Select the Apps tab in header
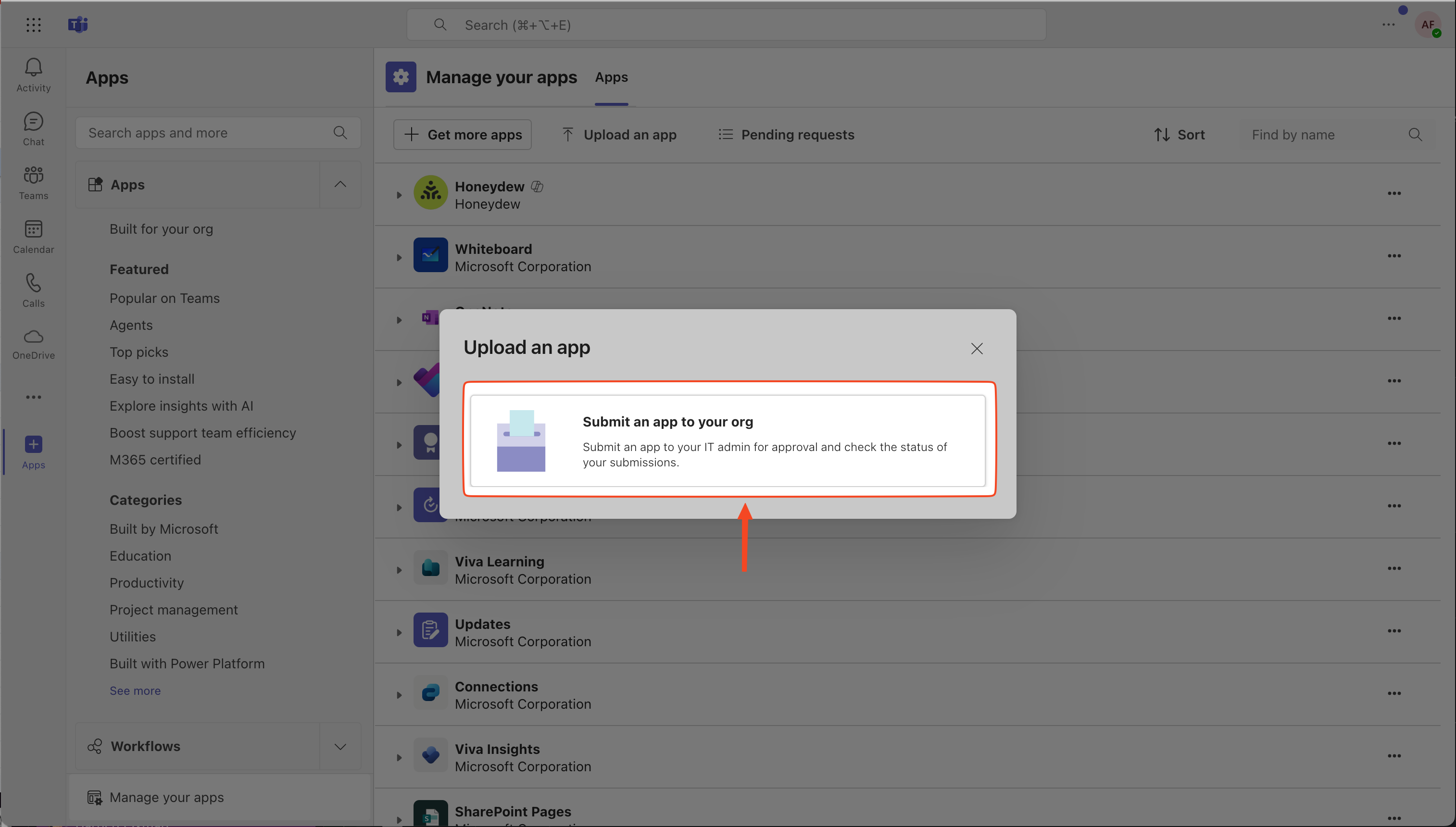 (x=611, y=77)
